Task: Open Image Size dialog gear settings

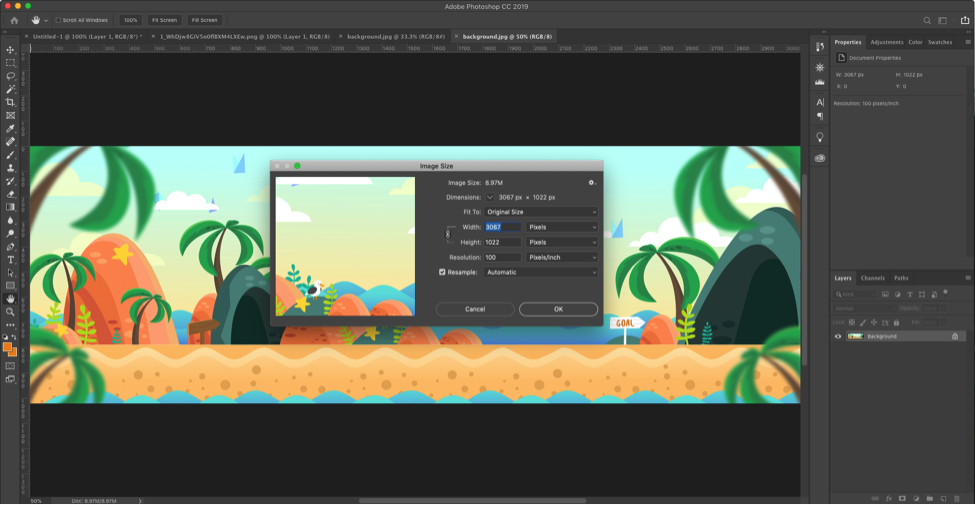Action: point(592,183)
